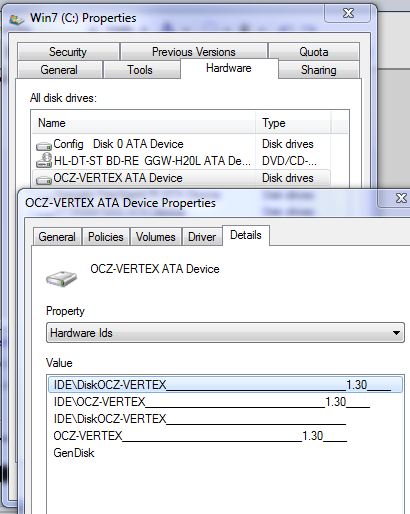Select the Details tab
Image resolution: width=410 pixels, height=514 pixels.
pos(246,235)
